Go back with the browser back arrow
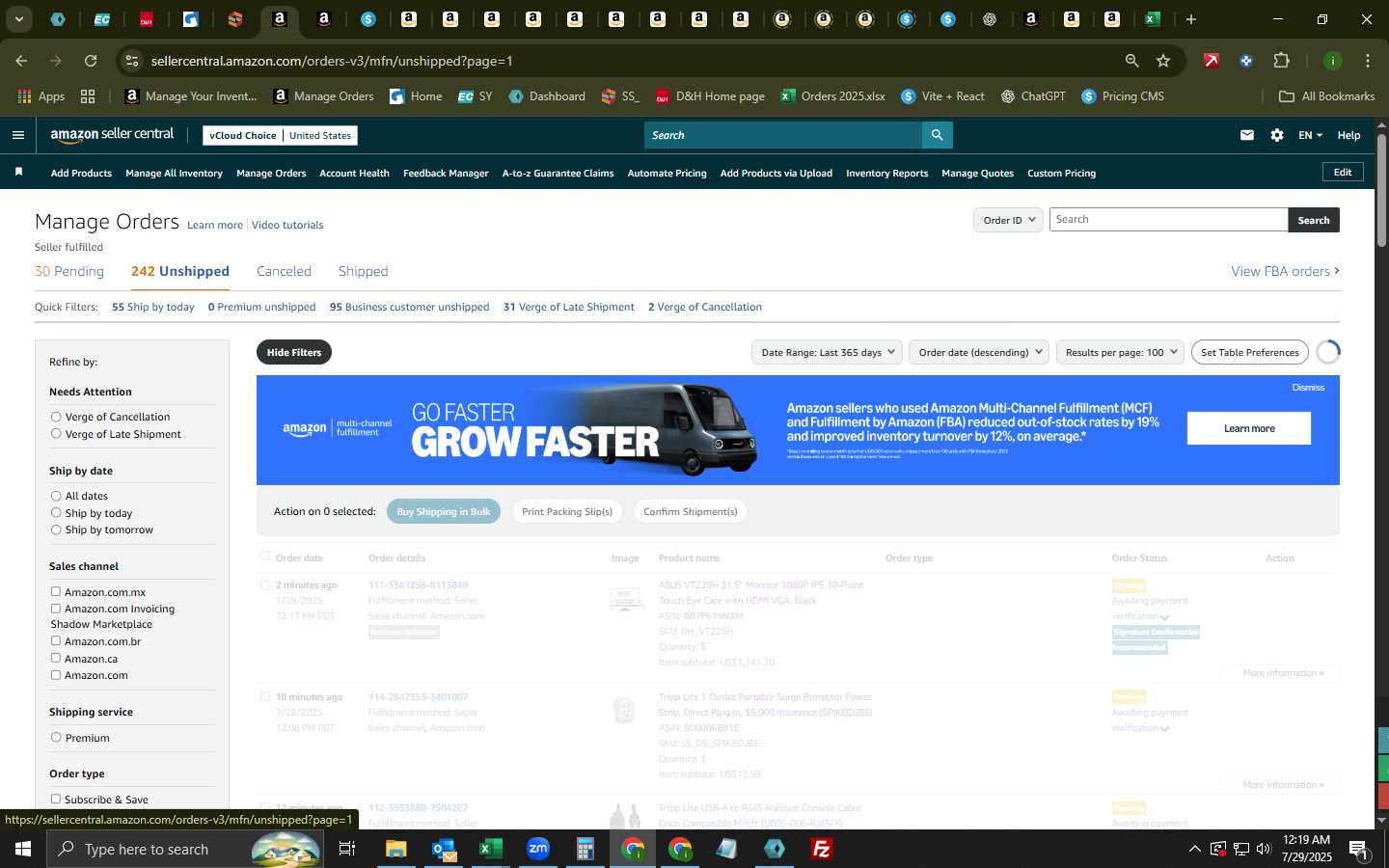Viewport: 1389px width, 868px height. (x=21, y=61)
